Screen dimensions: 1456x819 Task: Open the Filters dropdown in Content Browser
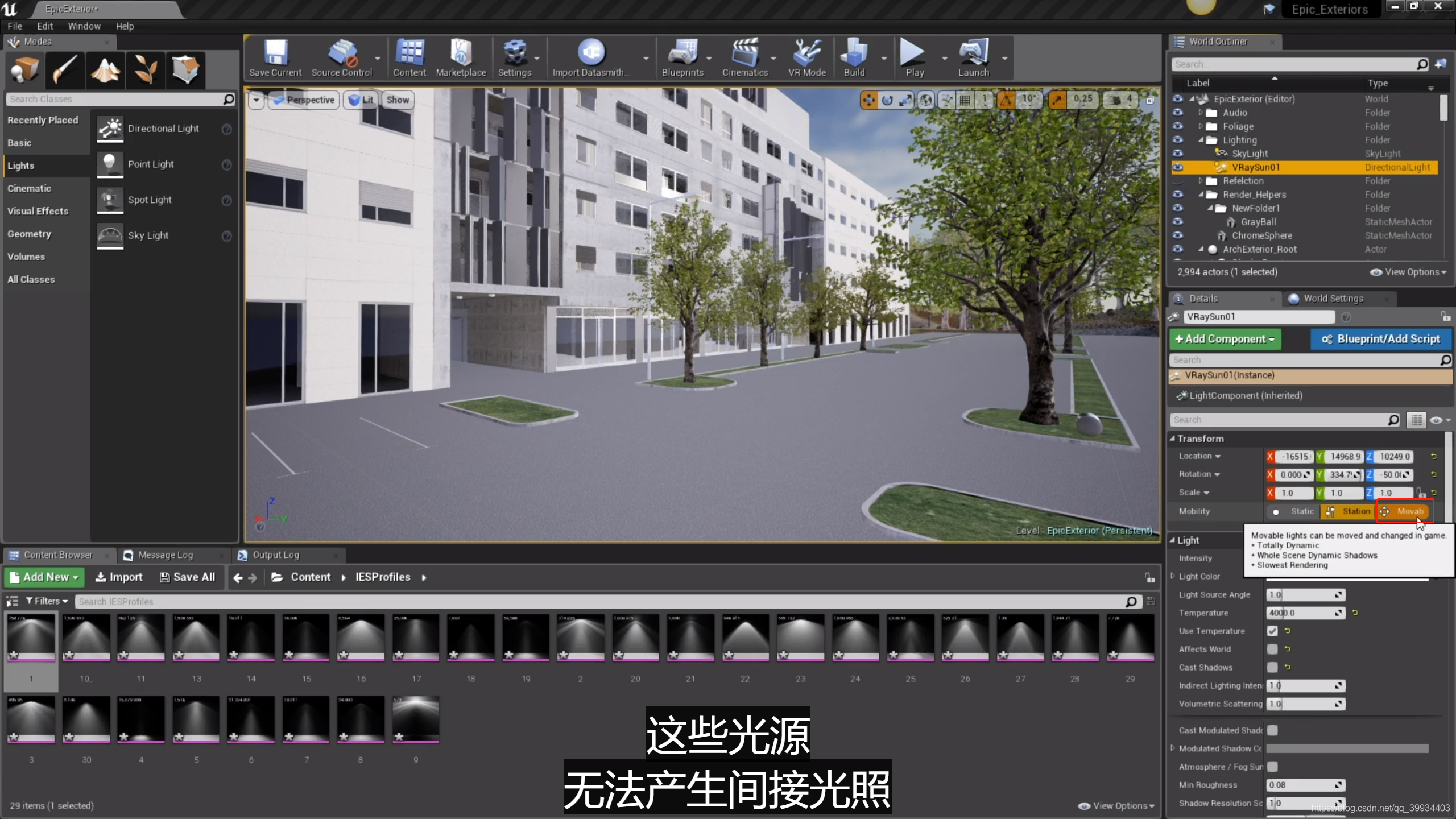[47, 601]
